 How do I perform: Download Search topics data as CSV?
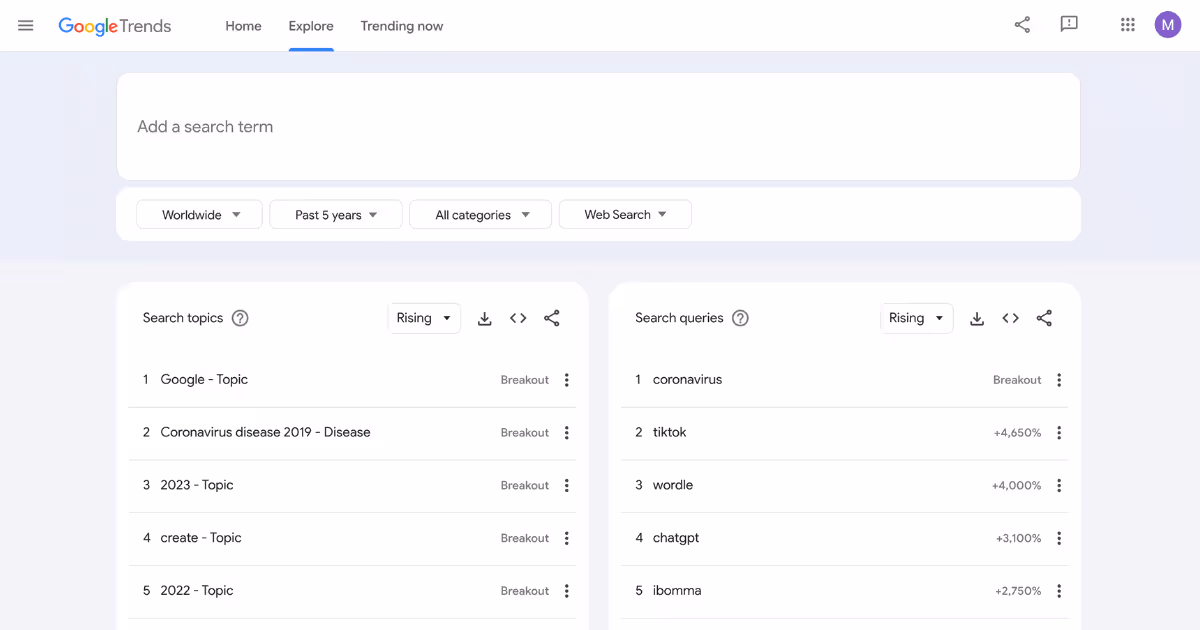(x=485, y=318)
